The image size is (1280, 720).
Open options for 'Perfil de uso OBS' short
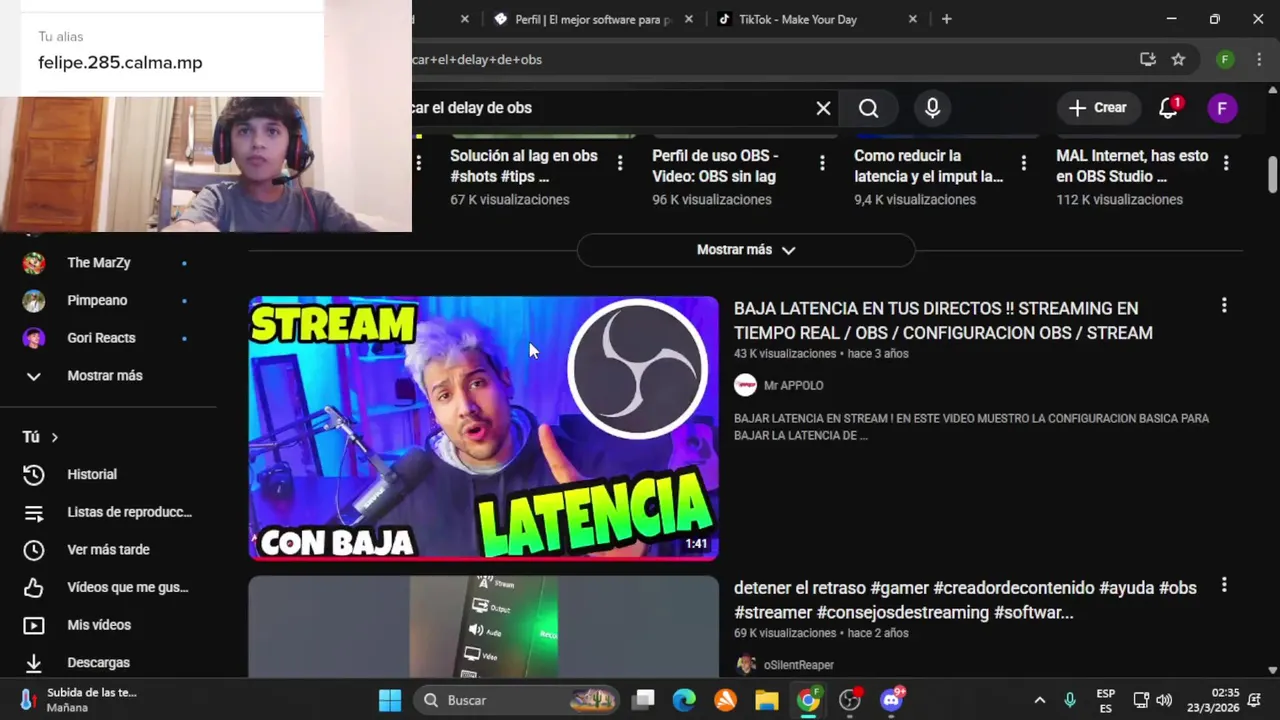click(x=822, y=162)
